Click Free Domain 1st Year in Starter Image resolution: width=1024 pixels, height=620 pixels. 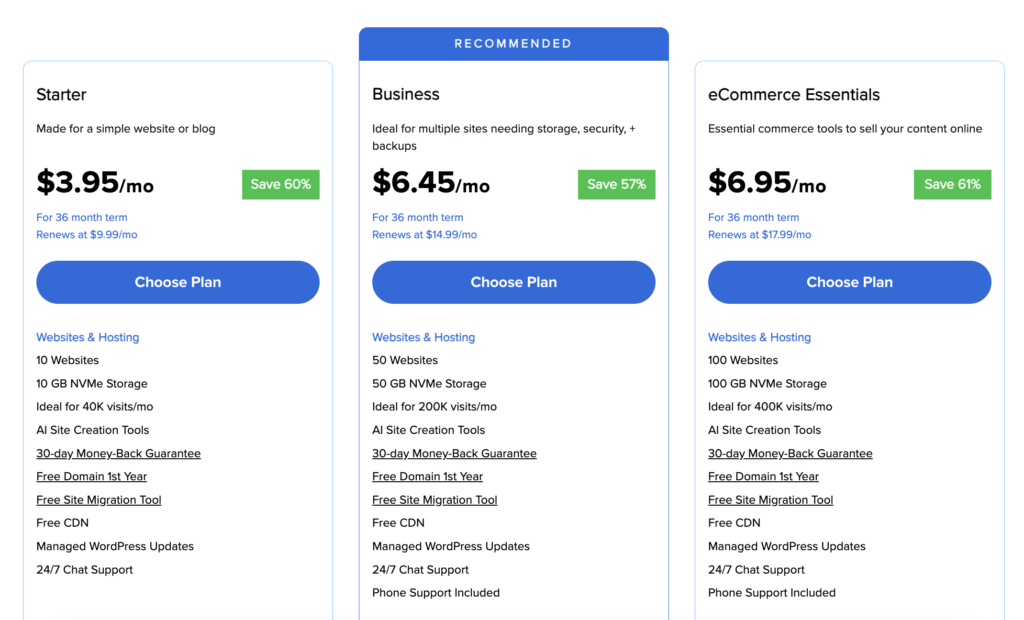point(91,476)
